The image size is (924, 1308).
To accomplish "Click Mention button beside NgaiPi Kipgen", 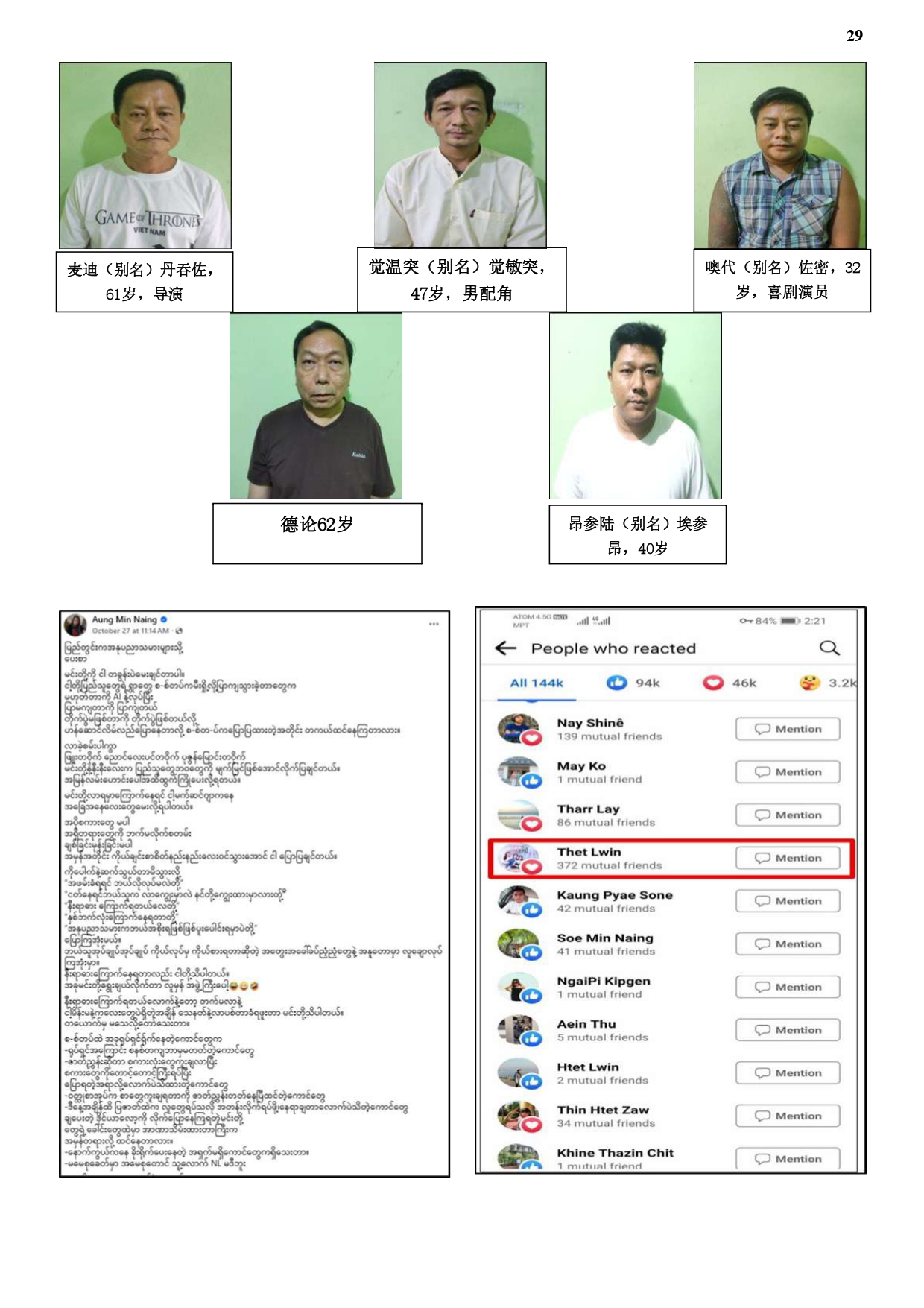I will click(788, 987).
